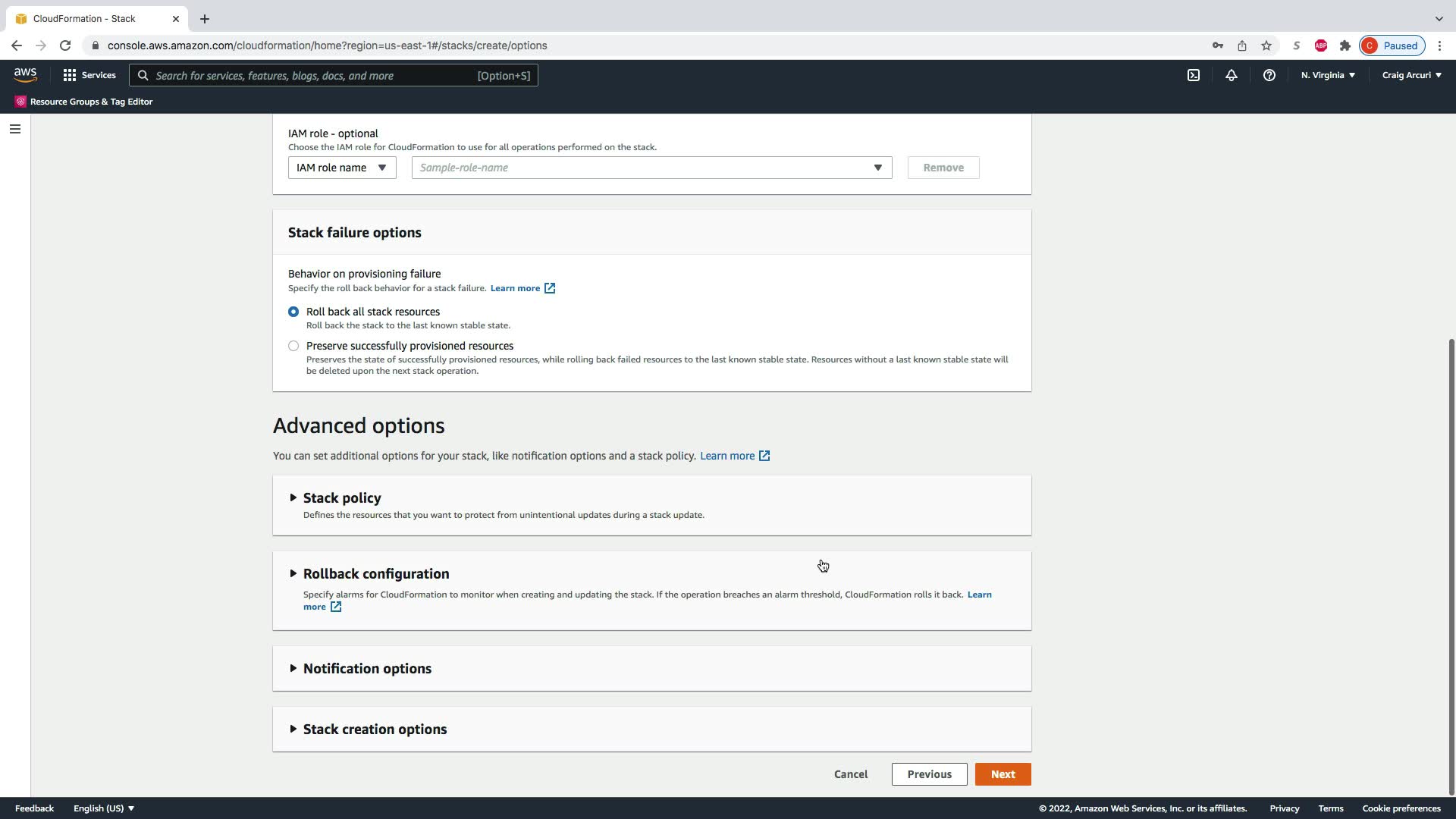Select Roll back all stack resources
1456x819 pixels.
point(293,312)
